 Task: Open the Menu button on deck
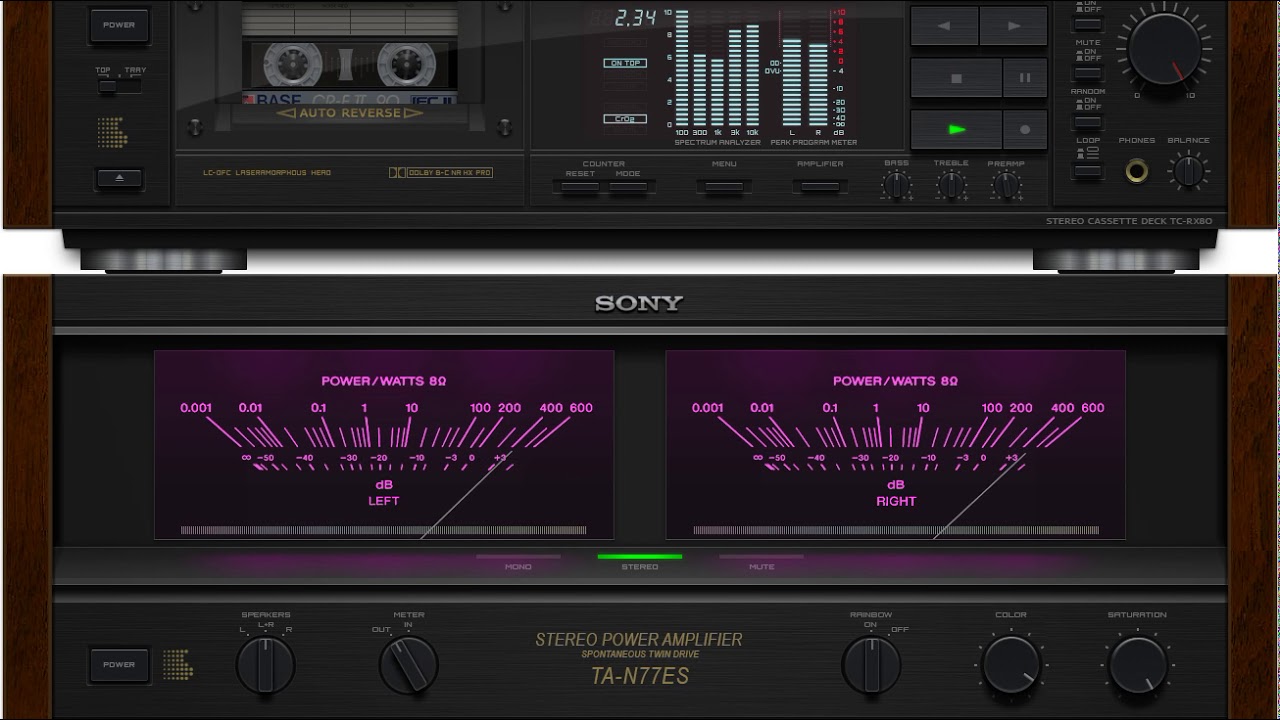click(x=723, y=186)
